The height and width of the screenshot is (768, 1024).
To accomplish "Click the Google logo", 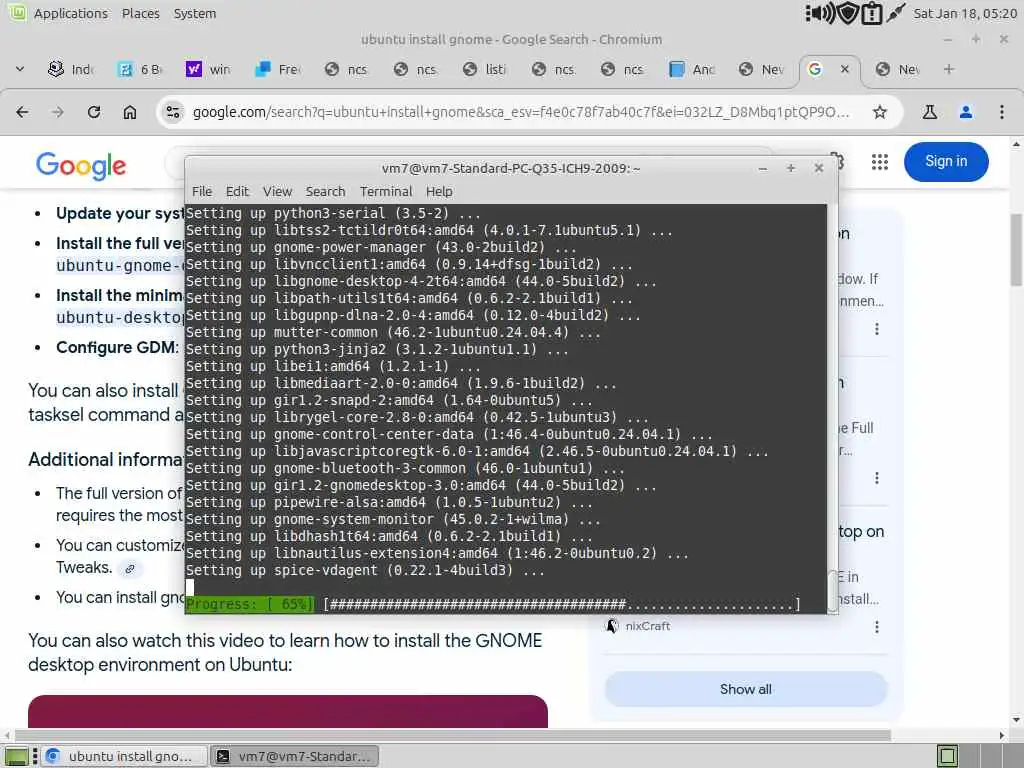I will click(81, 166).
